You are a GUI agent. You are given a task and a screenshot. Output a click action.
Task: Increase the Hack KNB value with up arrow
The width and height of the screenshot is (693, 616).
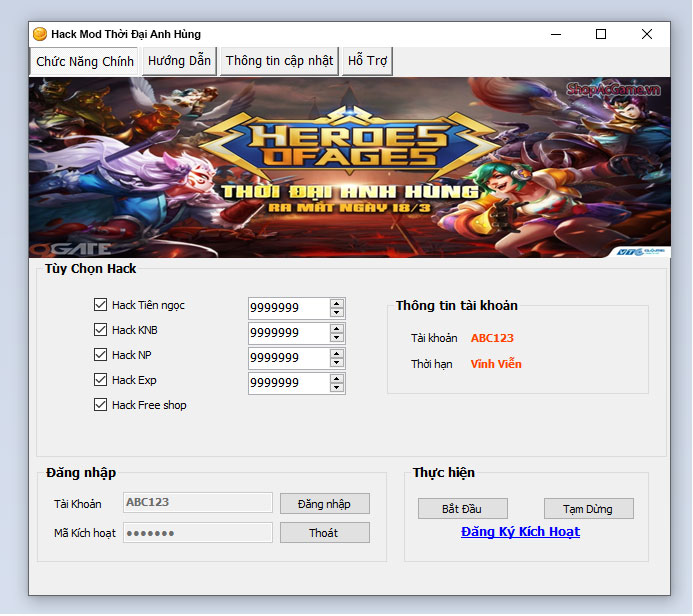coord(337,329)
